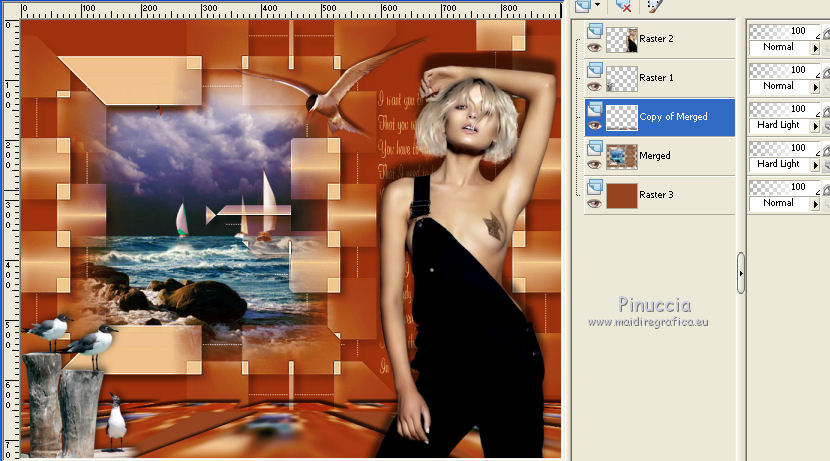The image size is (830, 461).
Task: Select the Copy of Merged layer name
Action: click(x=673, y=117)
